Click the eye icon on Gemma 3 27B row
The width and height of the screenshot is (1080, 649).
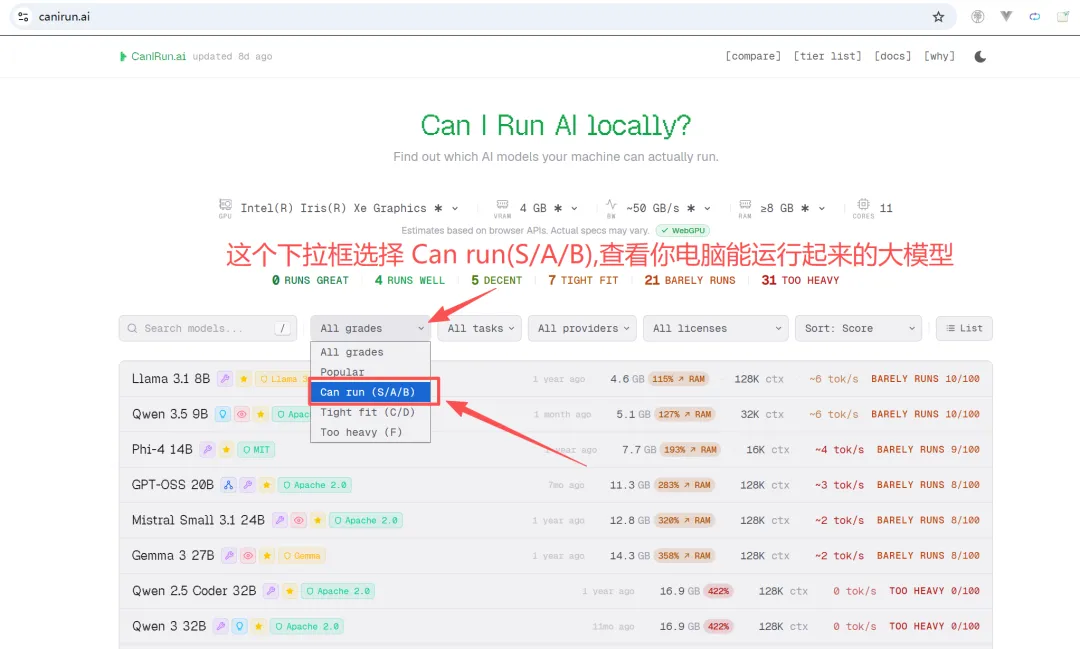coord(248,556)
